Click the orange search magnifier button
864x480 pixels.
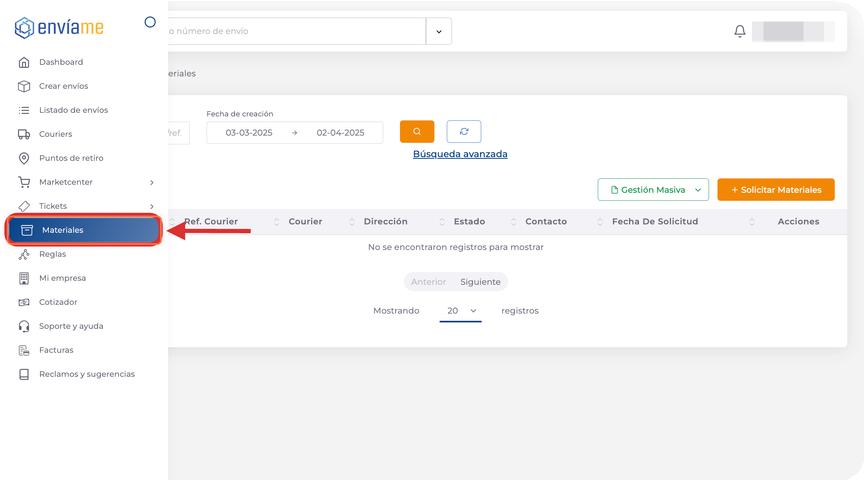tap(417, 132)
